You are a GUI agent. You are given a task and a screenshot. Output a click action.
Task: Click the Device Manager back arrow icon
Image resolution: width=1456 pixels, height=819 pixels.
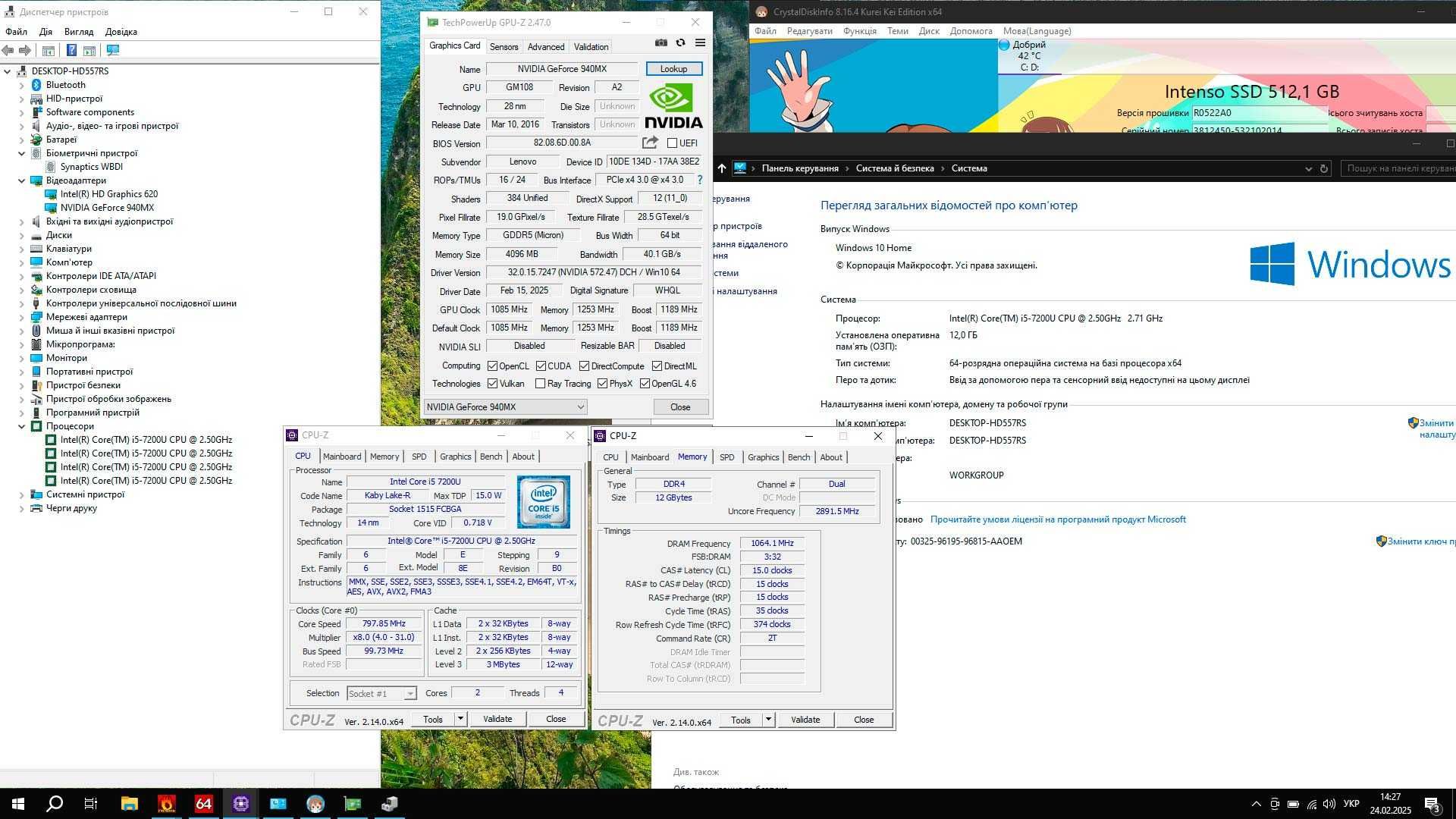point(8,50)
